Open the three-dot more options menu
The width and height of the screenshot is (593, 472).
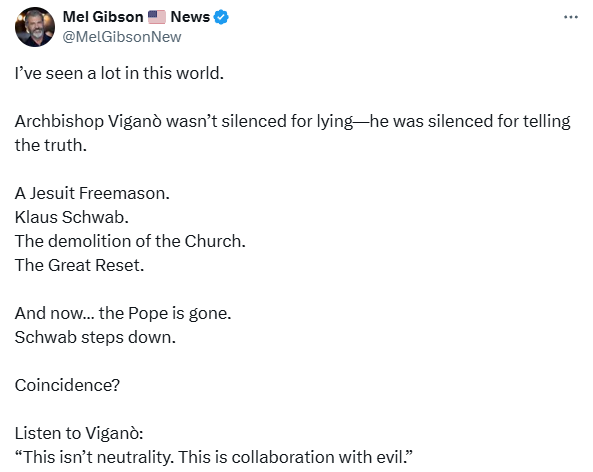pos(570,17)
